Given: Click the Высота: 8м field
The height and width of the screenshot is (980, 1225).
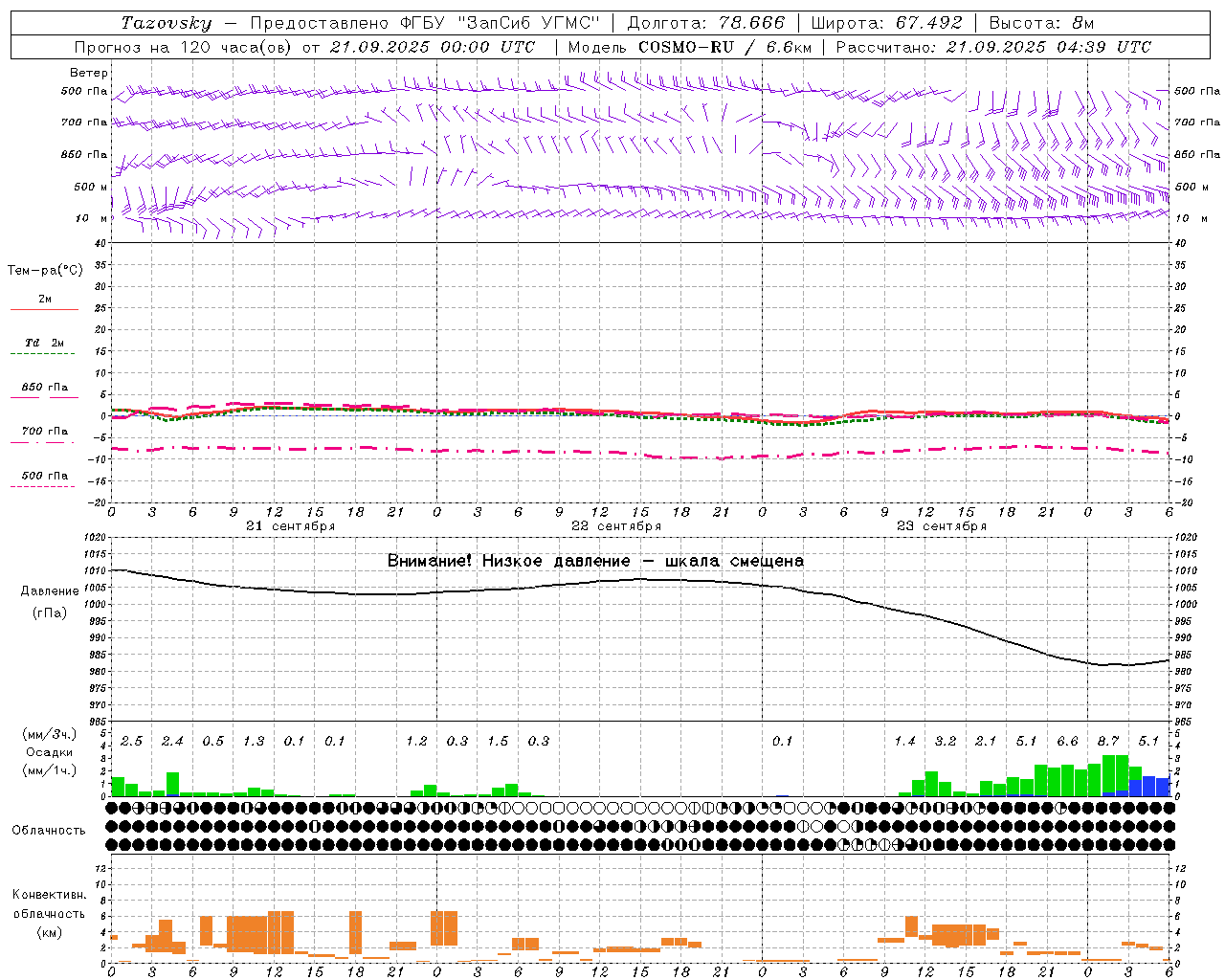Looking at the screenshot, I should [1041, 23].
